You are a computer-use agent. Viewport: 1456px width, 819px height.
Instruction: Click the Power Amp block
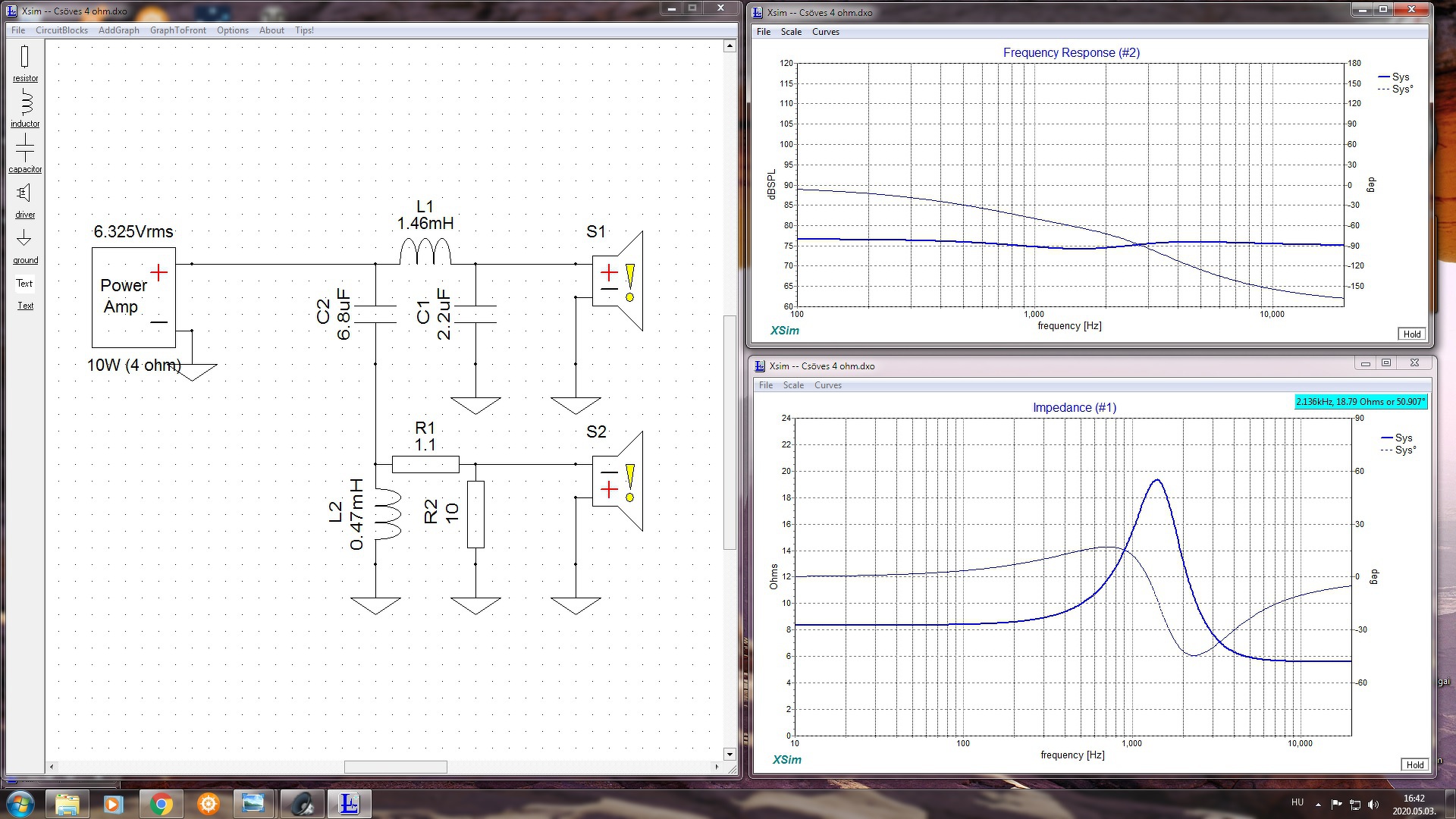[x=133, y=297]
